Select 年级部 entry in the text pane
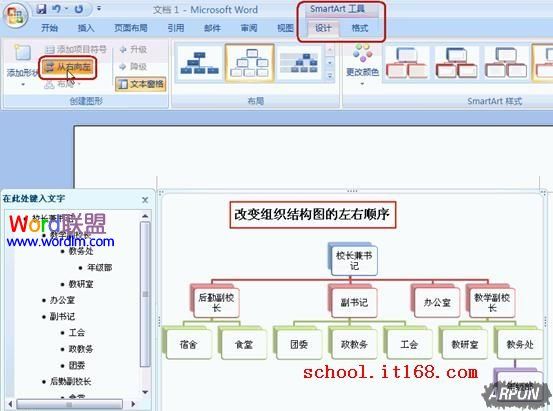The height and width of the screenshot is (411, 553). coord(99,267)
